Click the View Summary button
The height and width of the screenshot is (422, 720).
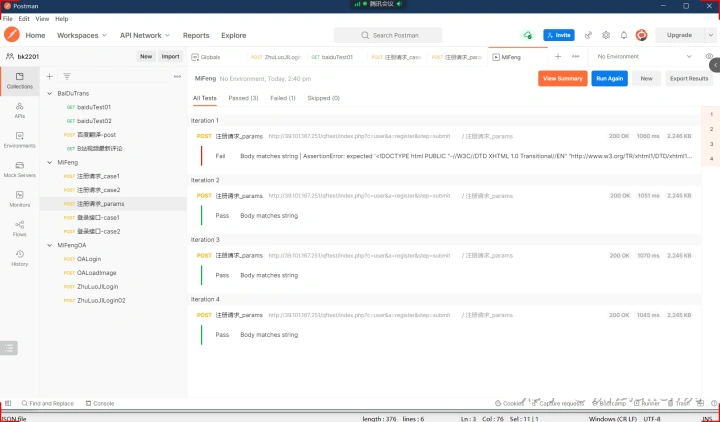pyautogui.click(x=562, y=78)
